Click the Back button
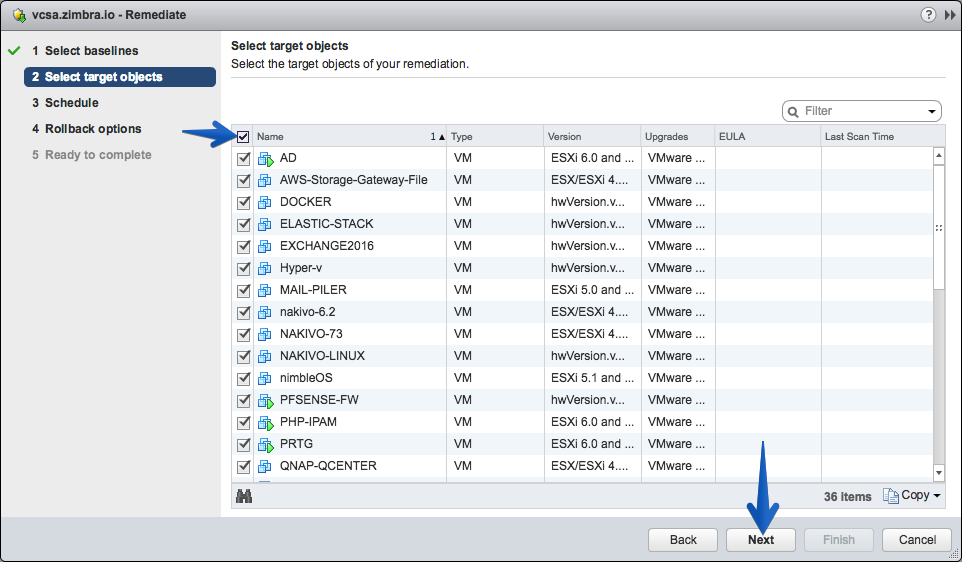 point(683,540)
